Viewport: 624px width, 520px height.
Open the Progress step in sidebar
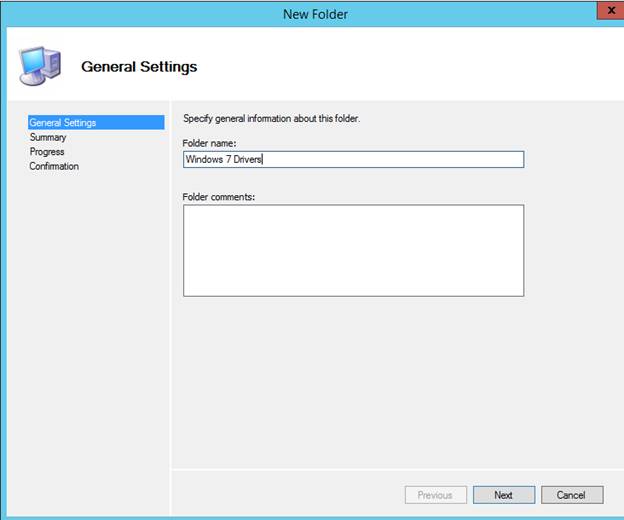[47, 152]
